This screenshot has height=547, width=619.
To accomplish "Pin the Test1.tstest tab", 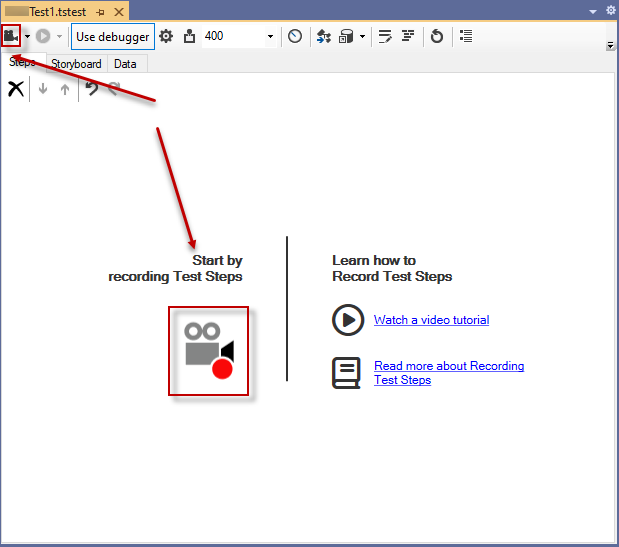I will pyautogui.click(x=100, y=13).
